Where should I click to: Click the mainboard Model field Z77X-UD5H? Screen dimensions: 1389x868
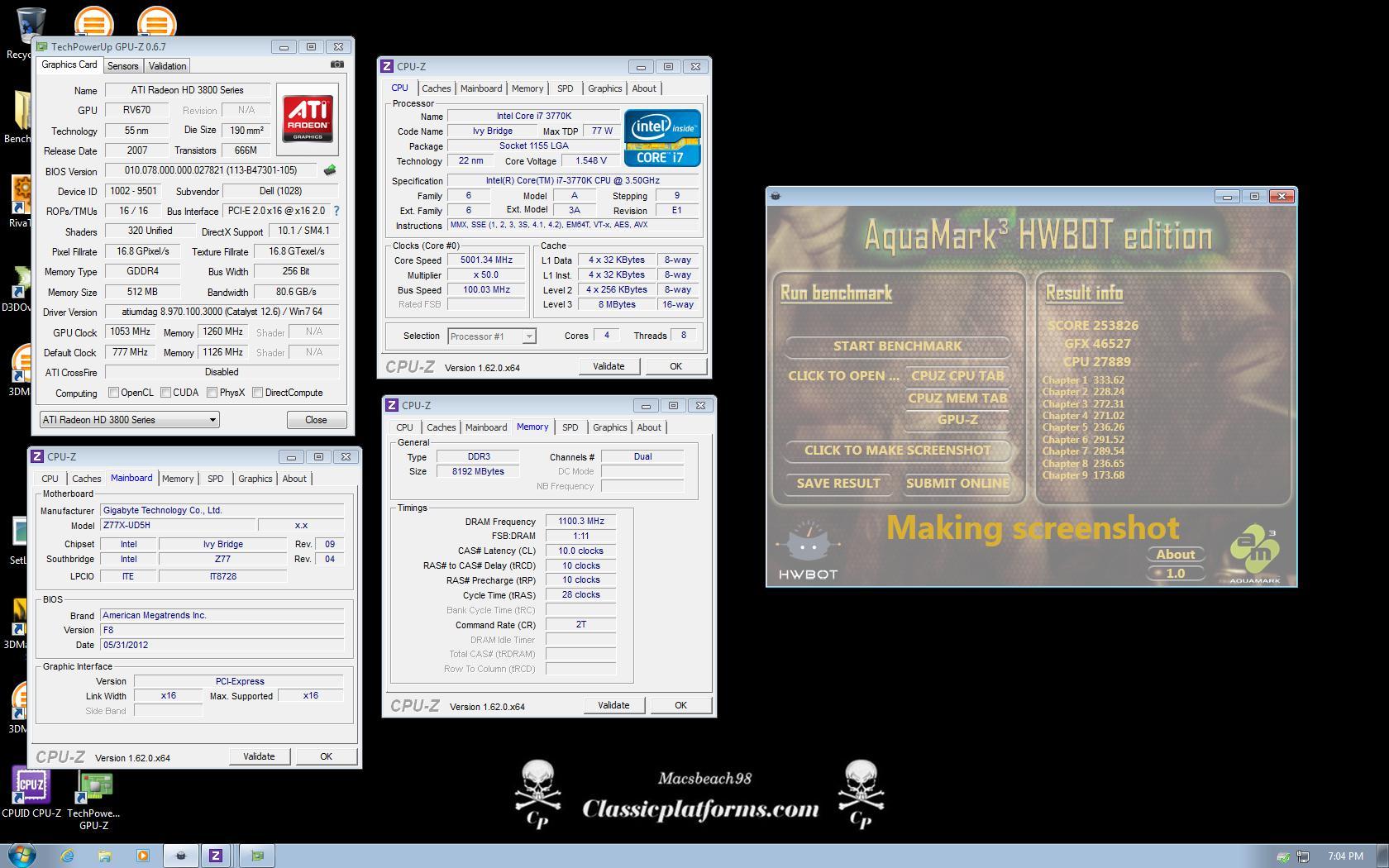point(177,525)
